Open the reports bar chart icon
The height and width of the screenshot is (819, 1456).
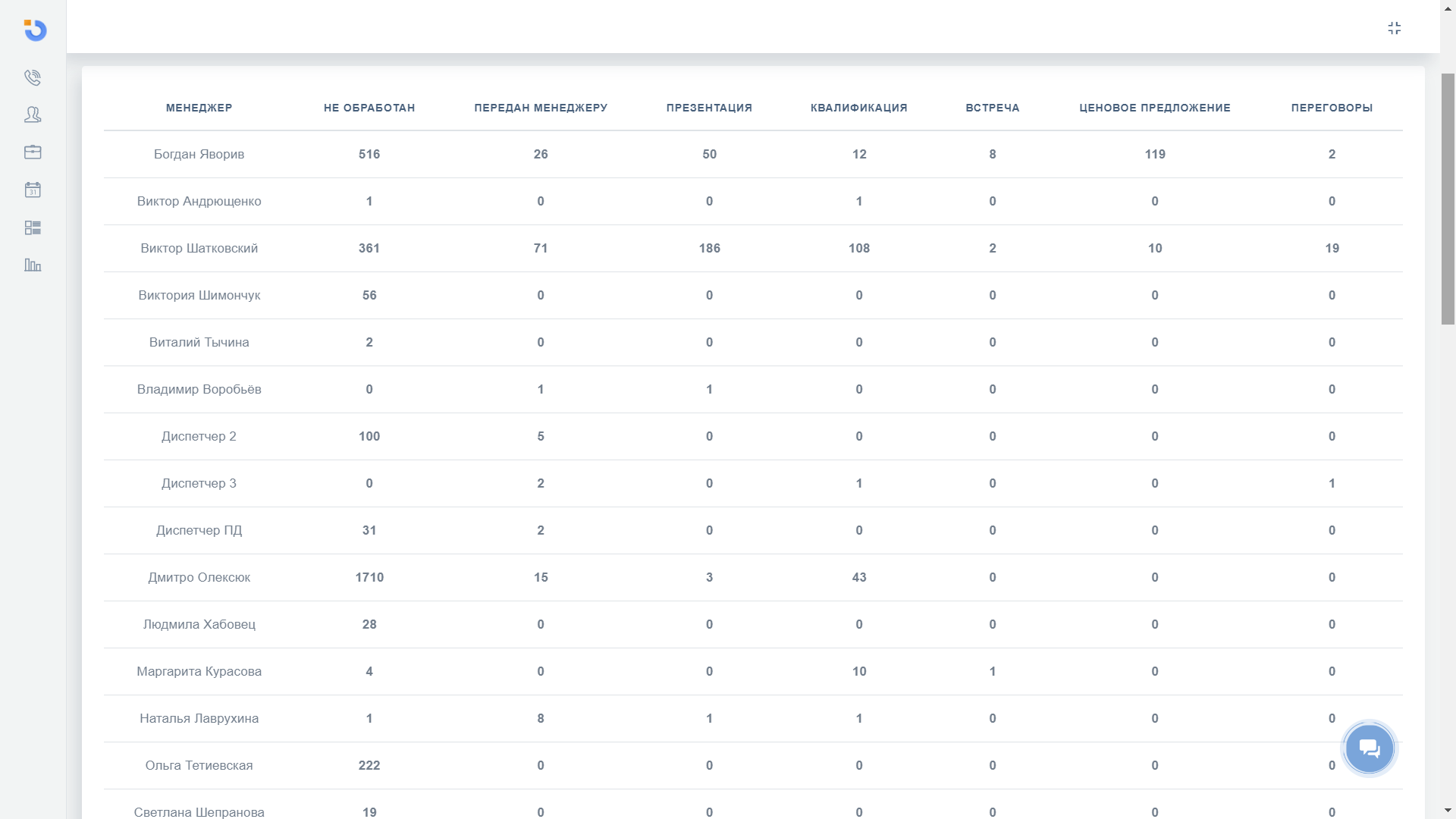pyautogui.click(x=33, y=265)
